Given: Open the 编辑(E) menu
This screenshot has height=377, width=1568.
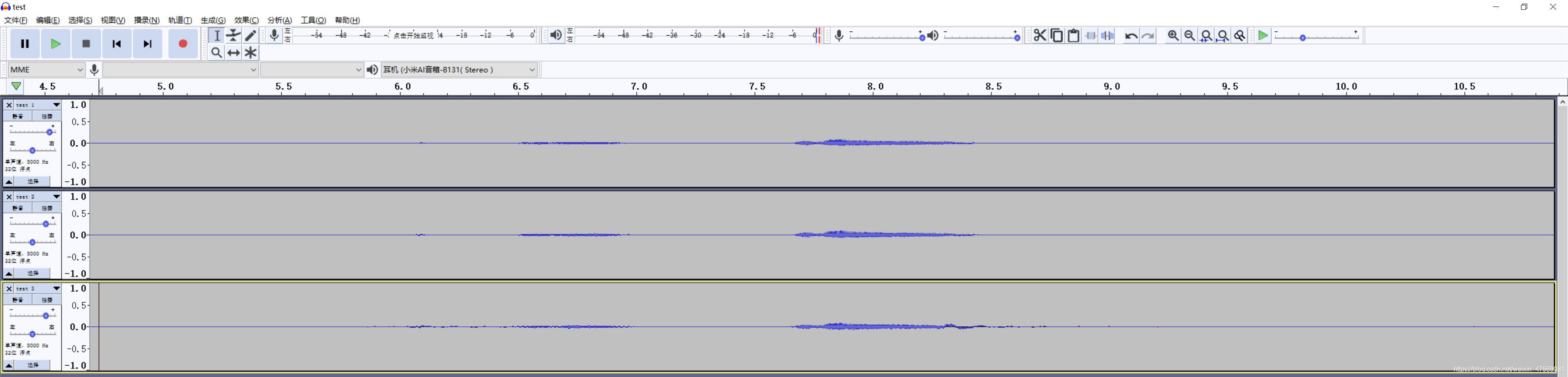Looking at the screenshot, I should [x=48, y=20].
